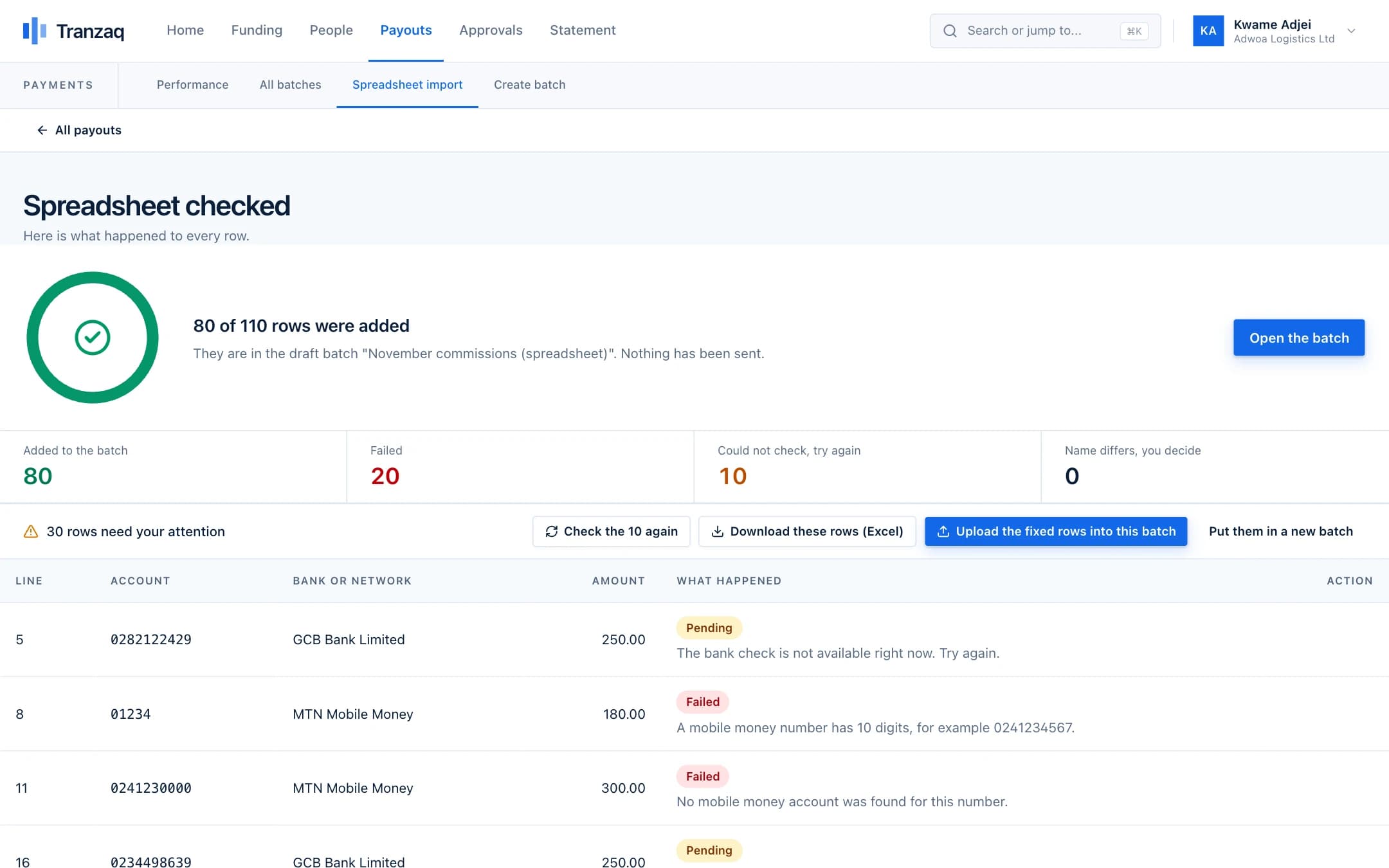This screenshot has width=1389, height=868.
Task: Focus the Search or jump to field
Action: [x=1045, y=31]
